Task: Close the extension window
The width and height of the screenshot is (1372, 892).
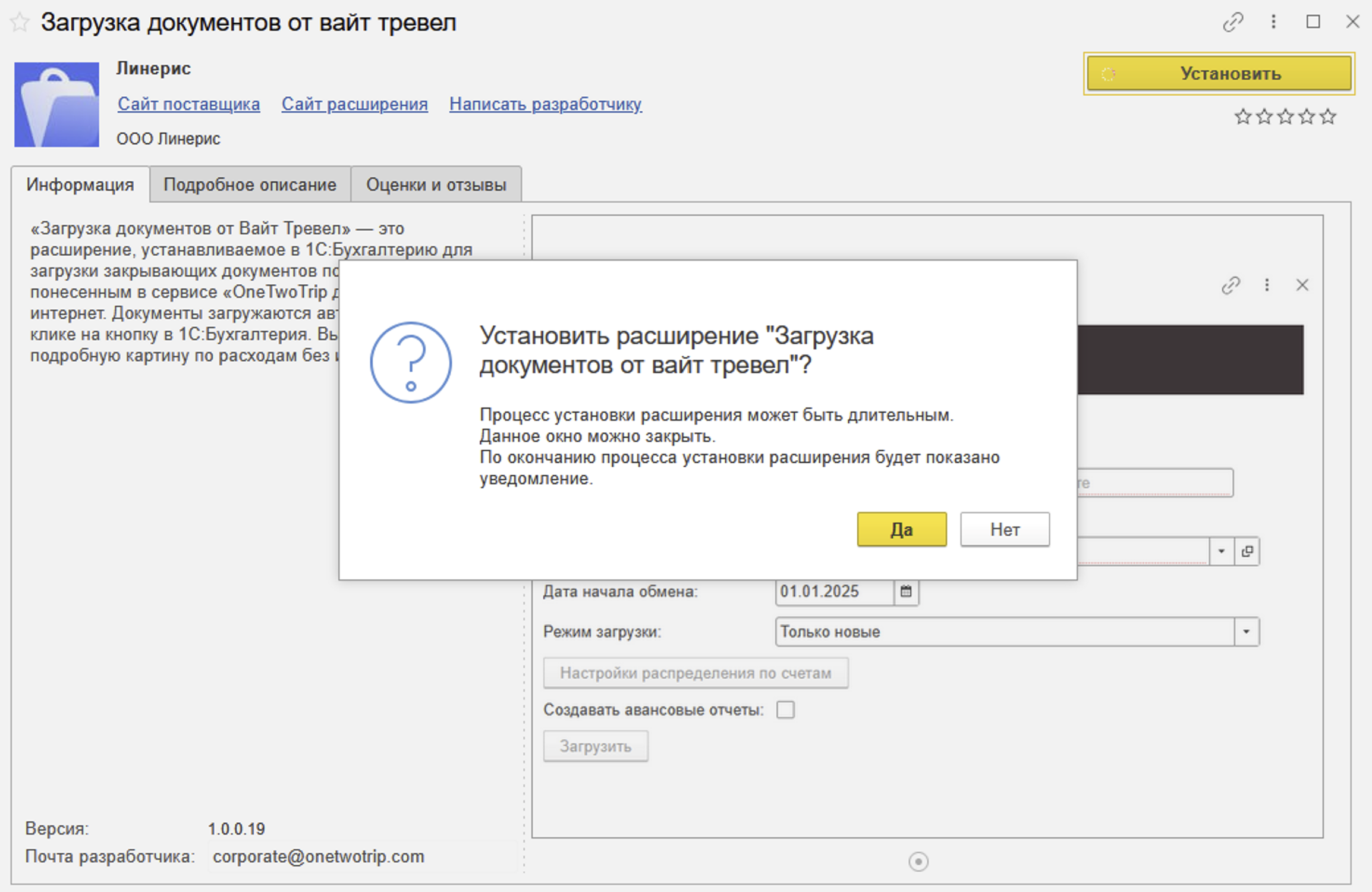Action: coord(1352,22)
